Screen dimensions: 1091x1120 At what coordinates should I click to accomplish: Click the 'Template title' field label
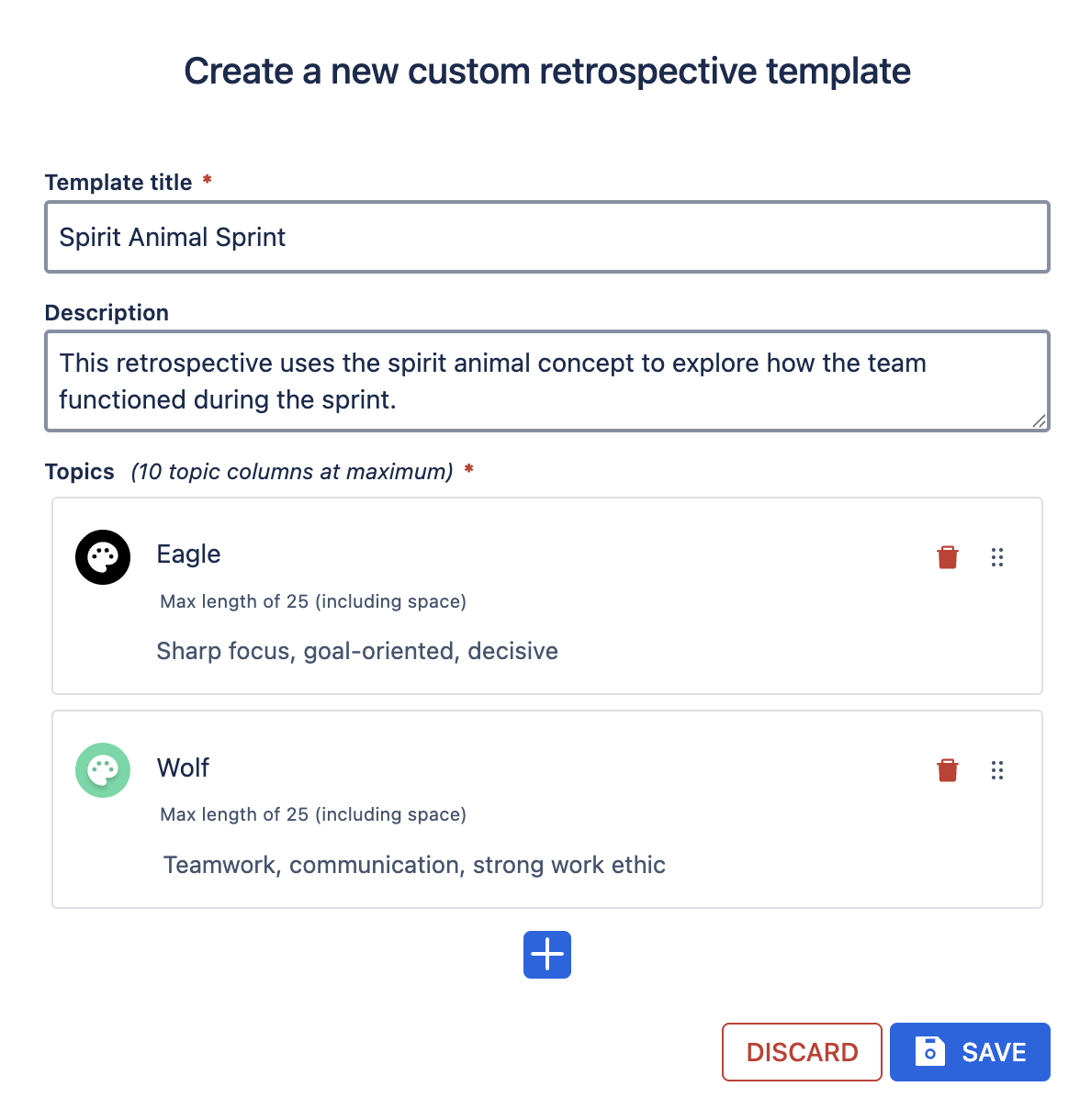118,183
